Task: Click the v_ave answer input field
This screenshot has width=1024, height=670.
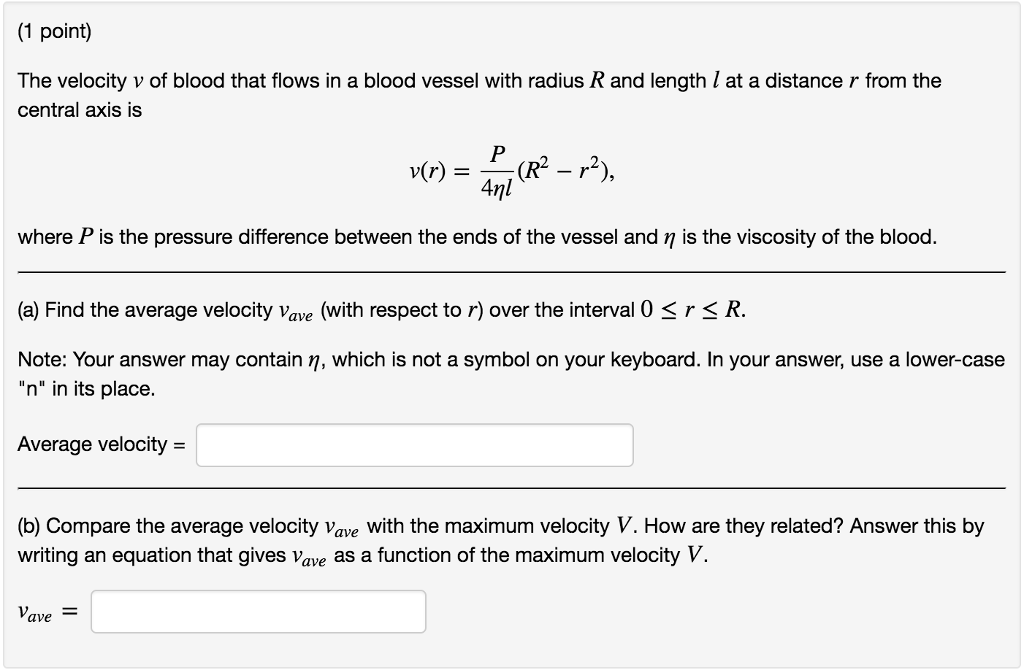Action: click(257, 610)
